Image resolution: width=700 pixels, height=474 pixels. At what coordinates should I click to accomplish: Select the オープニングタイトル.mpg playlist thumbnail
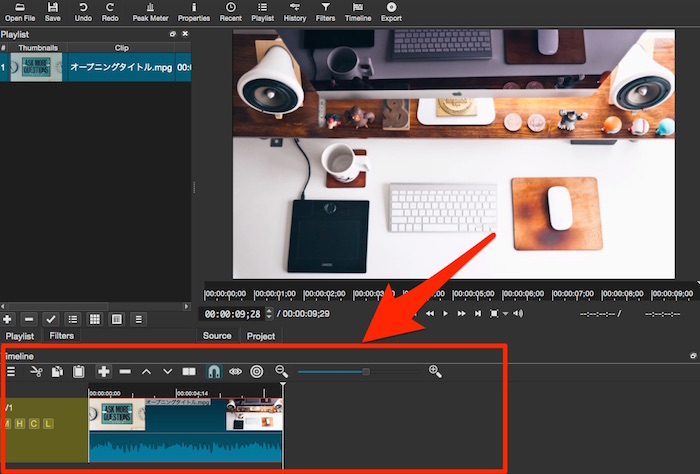[x=37, y=68]
